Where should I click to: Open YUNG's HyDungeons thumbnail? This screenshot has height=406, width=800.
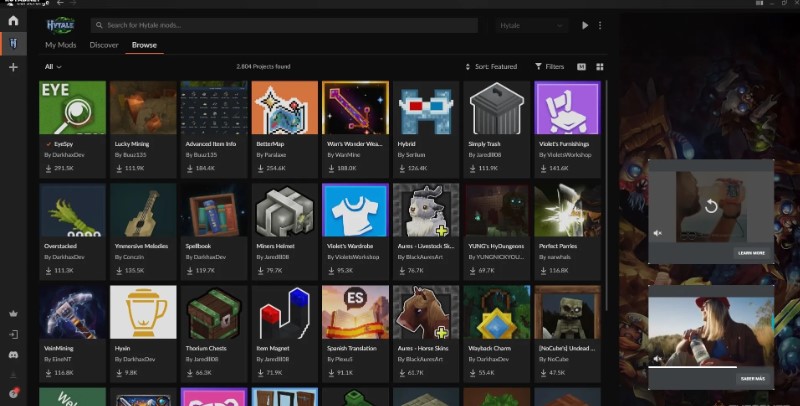496,210
